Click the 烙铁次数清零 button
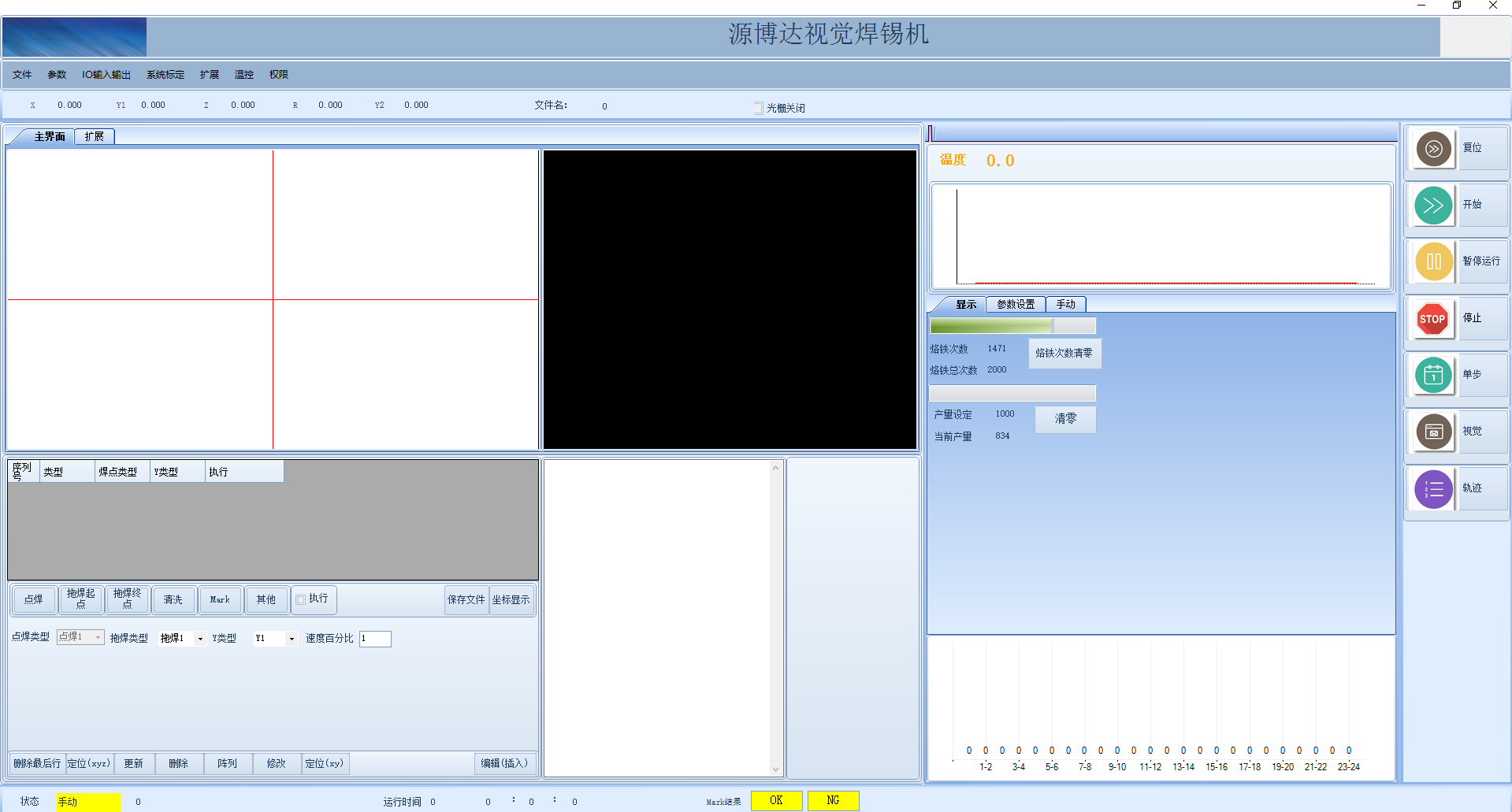This screenshot has height=812, width=1512. 1064,353
